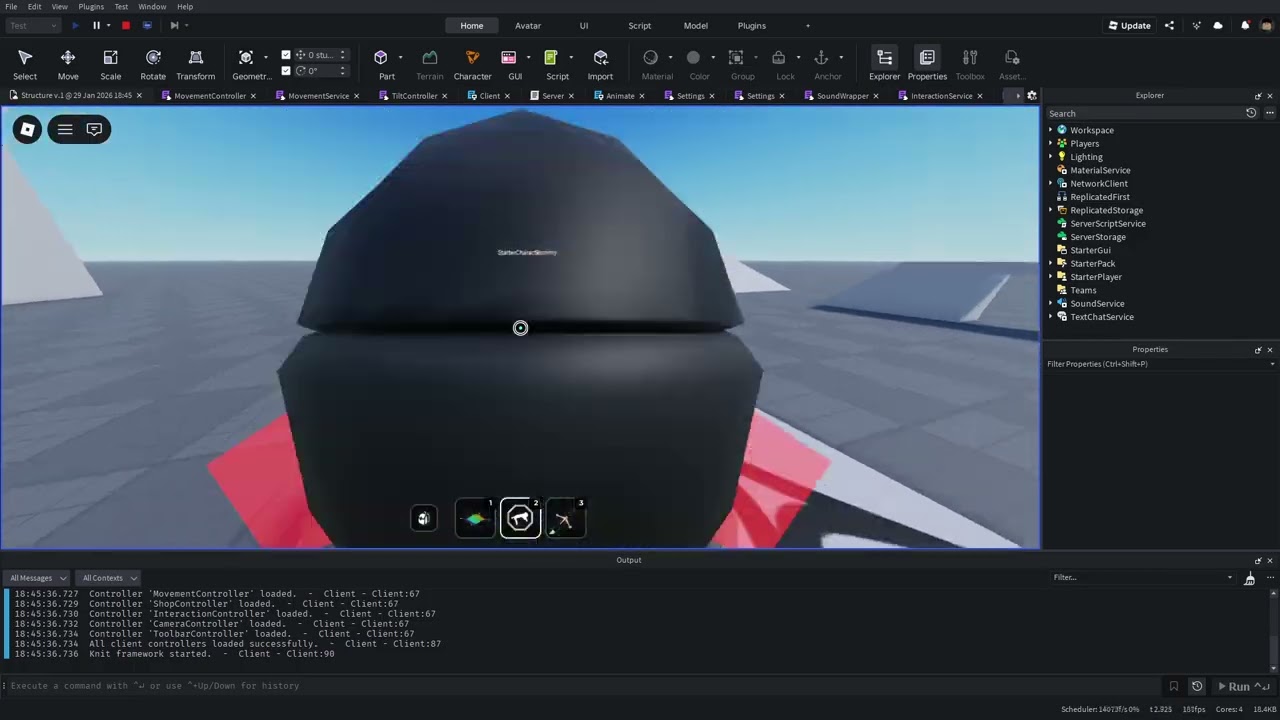Select ServerScriptService in Explorer

point(1108,224)
